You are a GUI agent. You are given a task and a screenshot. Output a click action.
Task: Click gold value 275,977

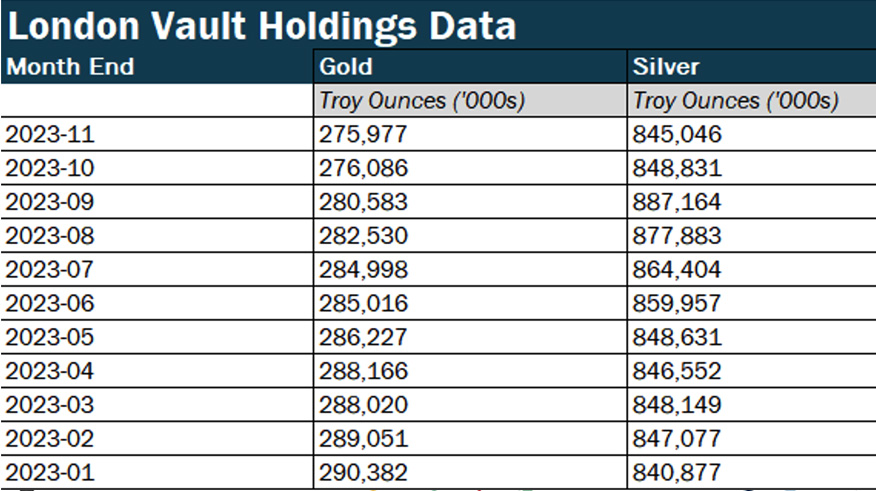coord(364,135)
